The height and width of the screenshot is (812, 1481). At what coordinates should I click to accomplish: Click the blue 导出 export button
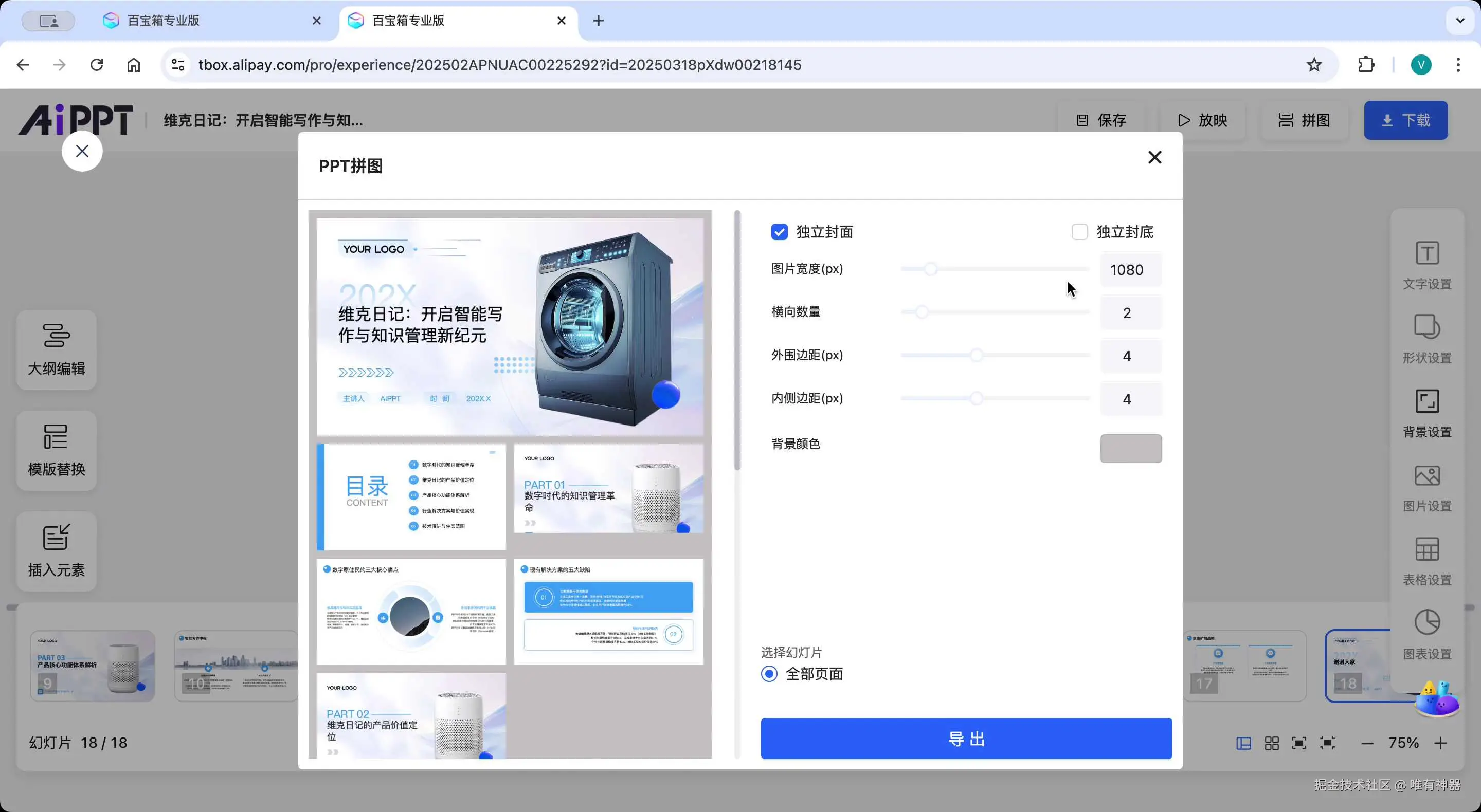[966, 739]
